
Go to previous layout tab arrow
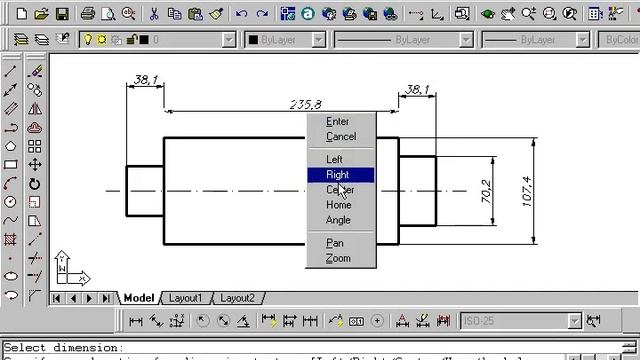tap(73, 299)
